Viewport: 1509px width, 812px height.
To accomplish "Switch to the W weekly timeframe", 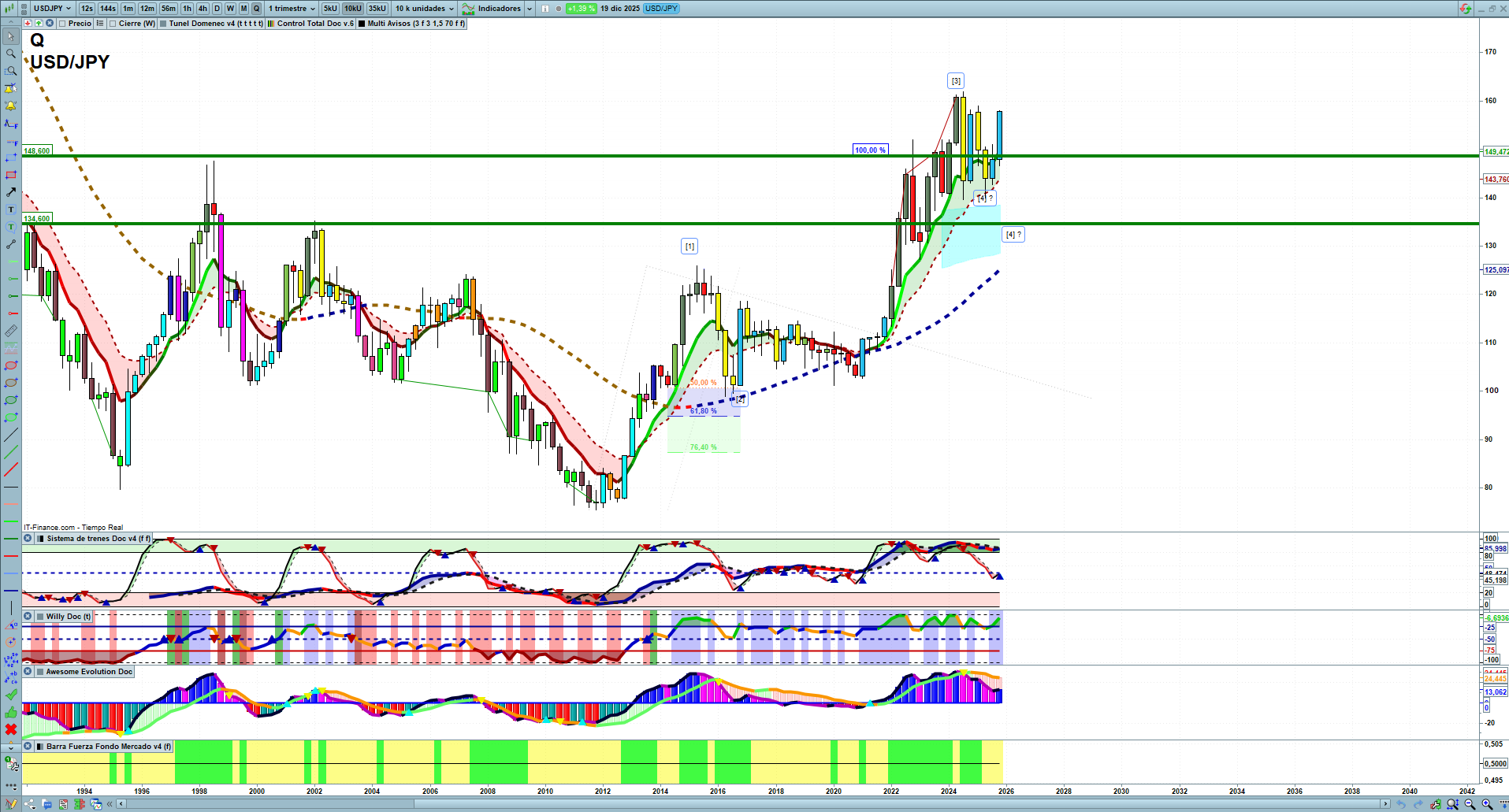I will [x=230, y=9].
